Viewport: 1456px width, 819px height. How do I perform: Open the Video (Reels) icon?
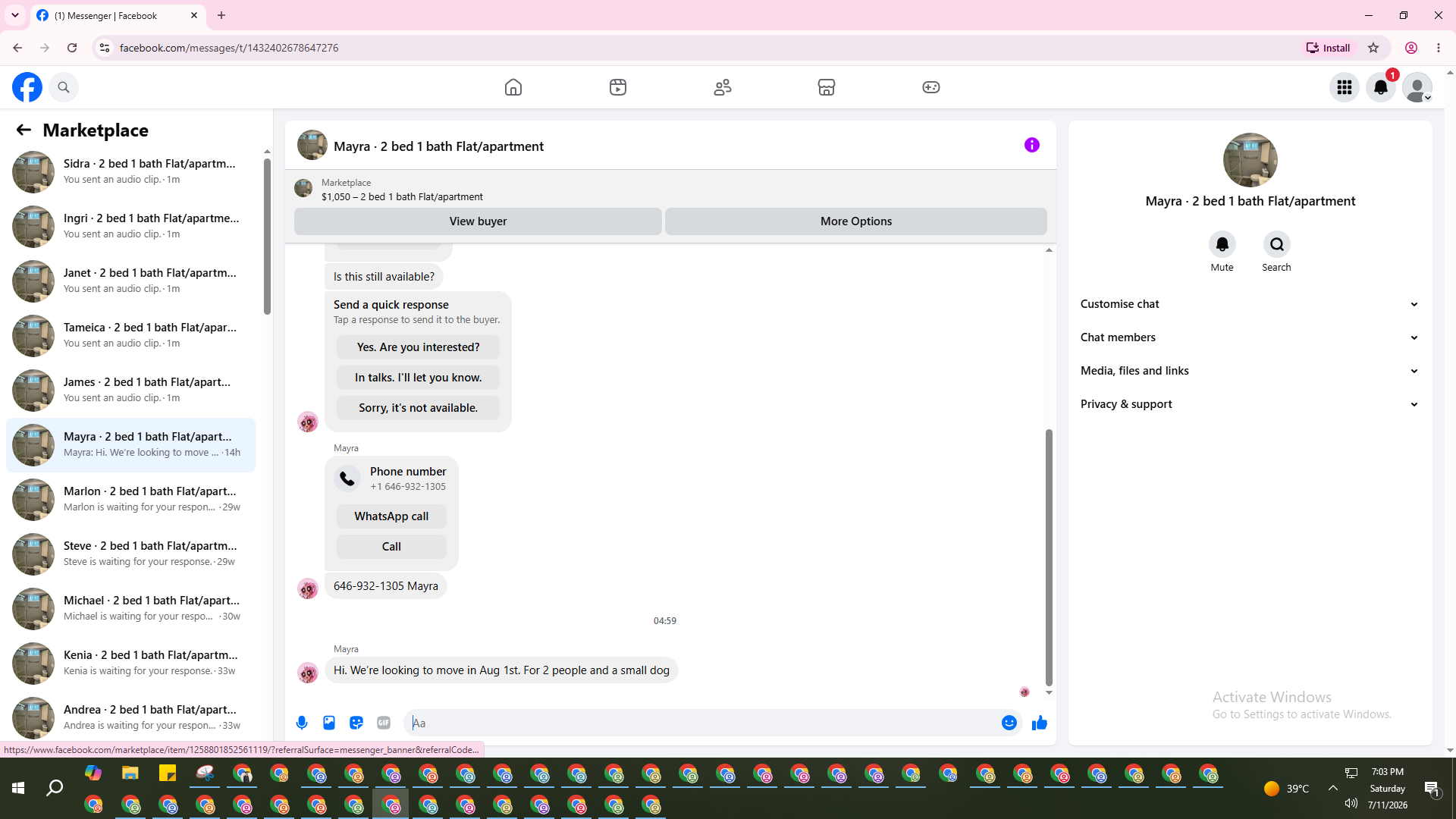point(618,87)
